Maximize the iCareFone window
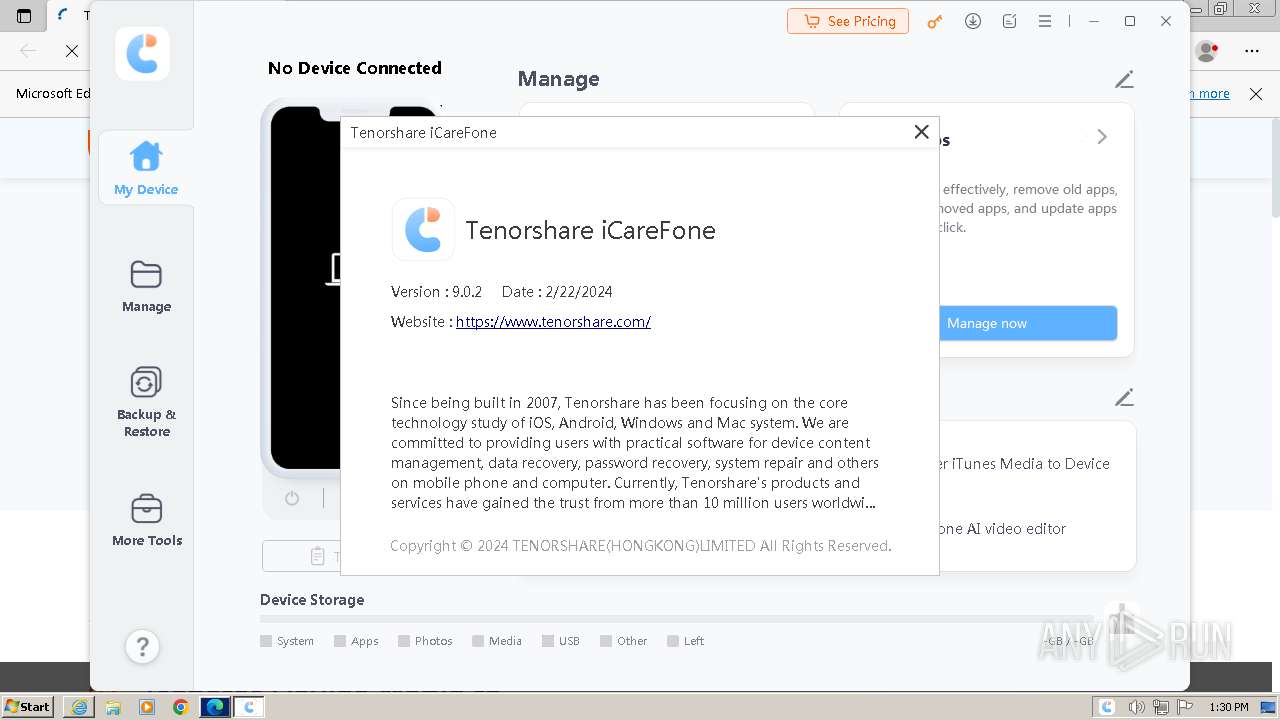Image resolution: width=1280 pixels, height=720 pixels. (x=1130, y=21)
